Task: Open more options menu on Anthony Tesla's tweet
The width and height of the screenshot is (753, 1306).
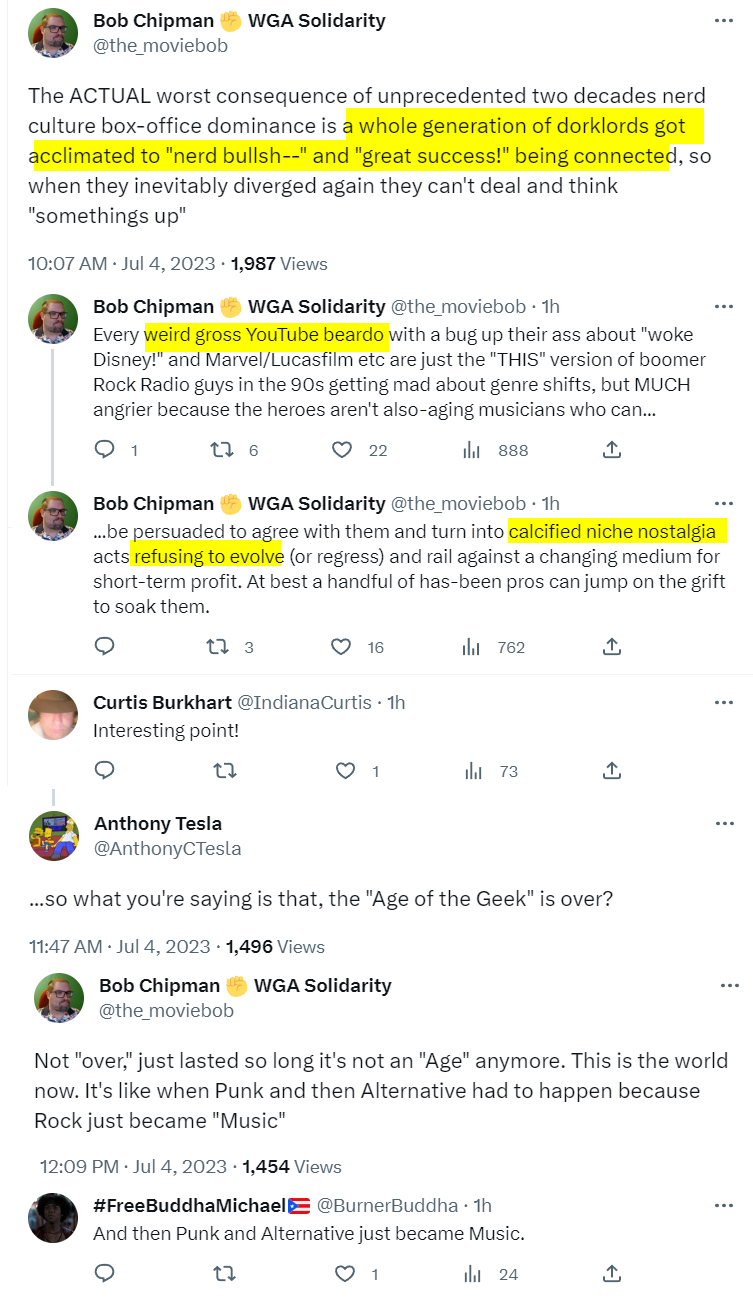Action: click(725, 824)
